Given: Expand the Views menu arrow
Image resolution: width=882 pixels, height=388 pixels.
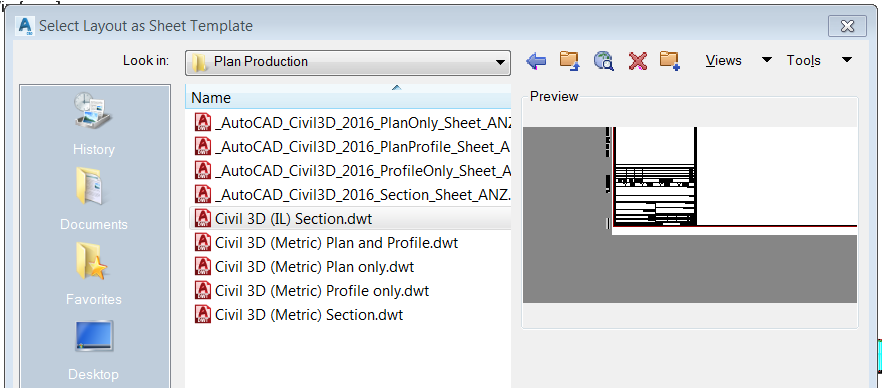Looking at the screenshot, I should tap(766, 60).
